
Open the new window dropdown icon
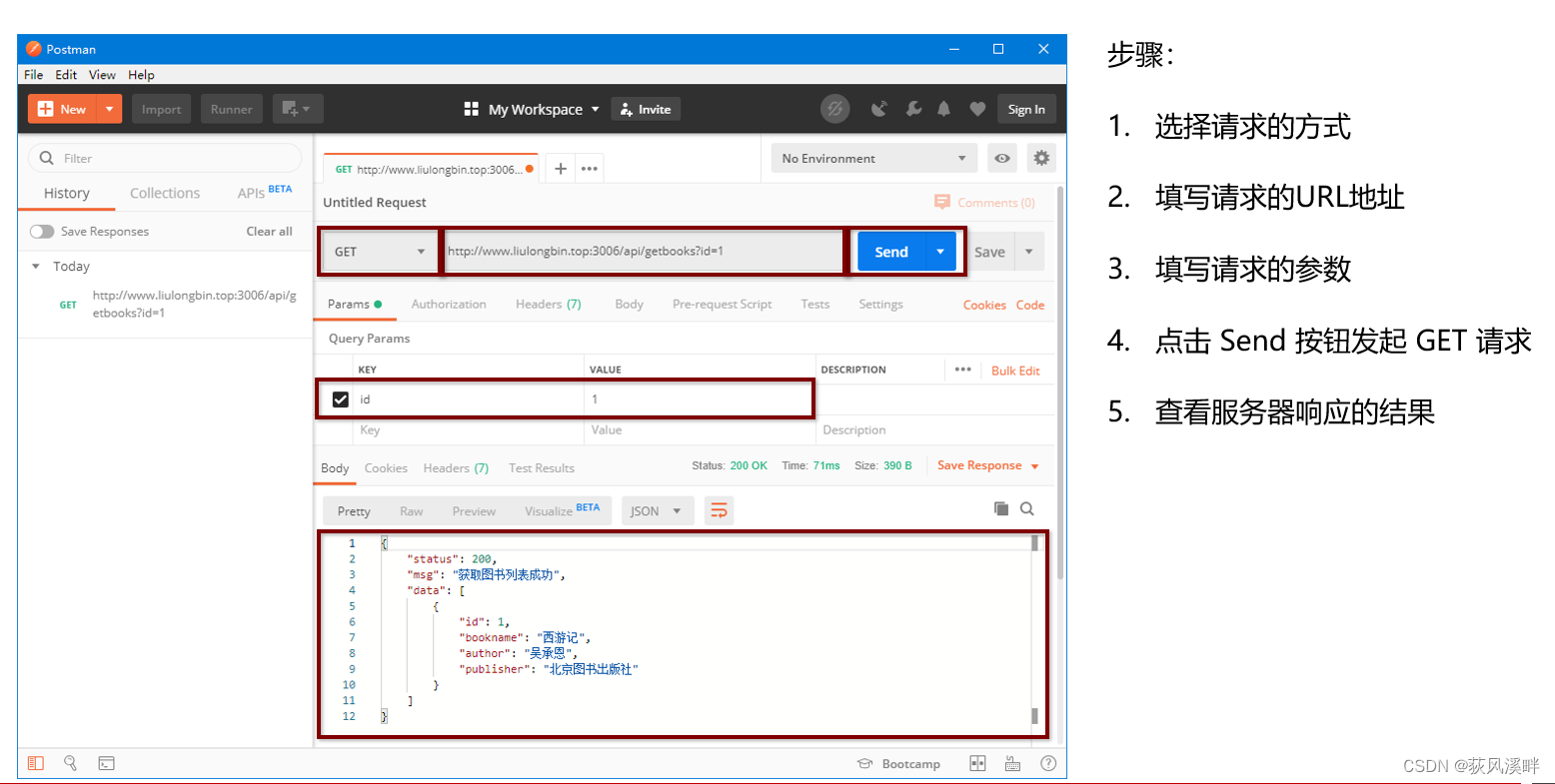298,109
